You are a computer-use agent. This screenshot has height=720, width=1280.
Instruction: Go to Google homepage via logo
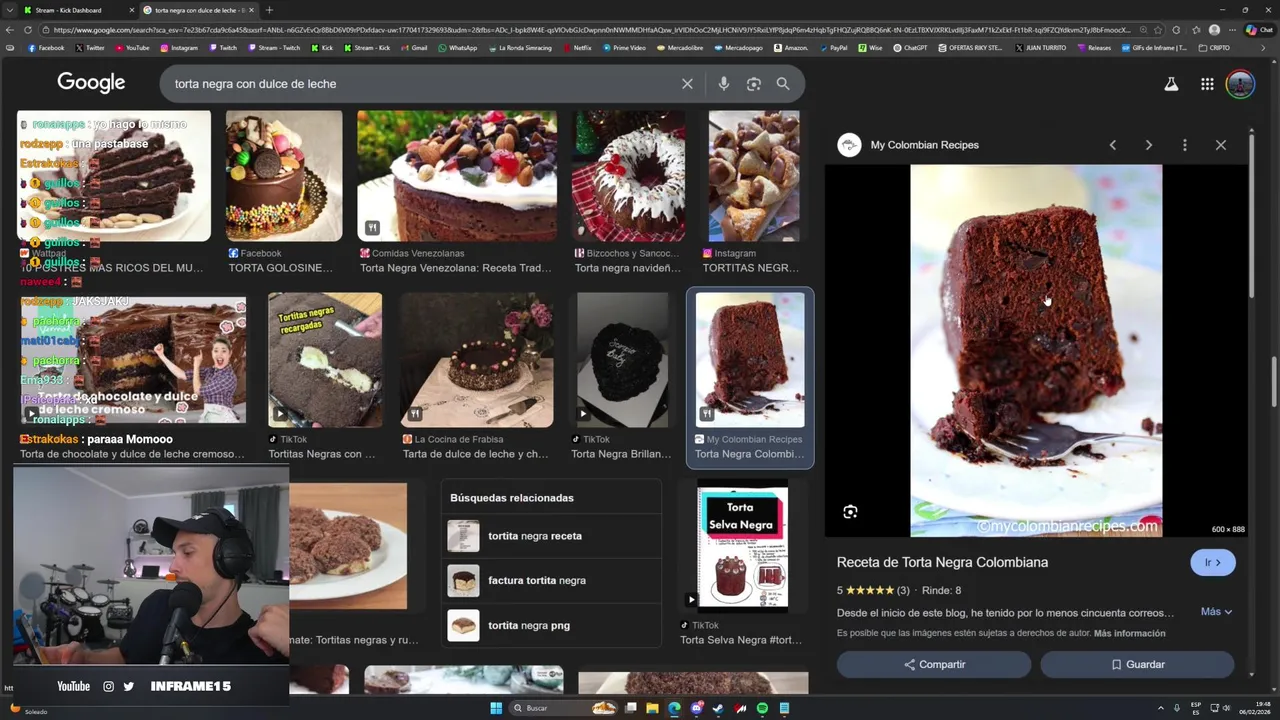click(91, 83)
